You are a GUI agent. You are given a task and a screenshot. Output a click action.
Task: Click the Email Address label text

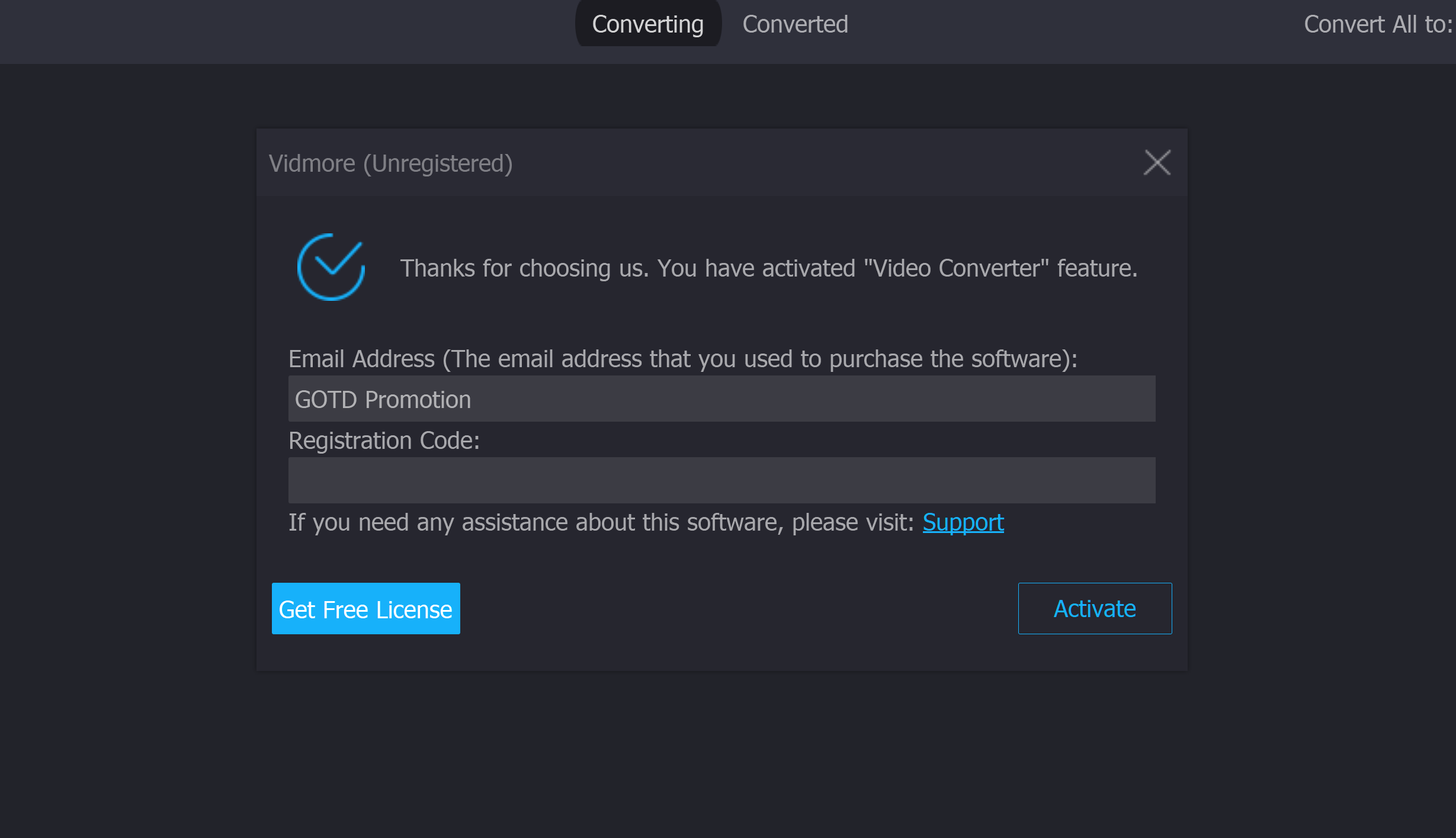683,359
